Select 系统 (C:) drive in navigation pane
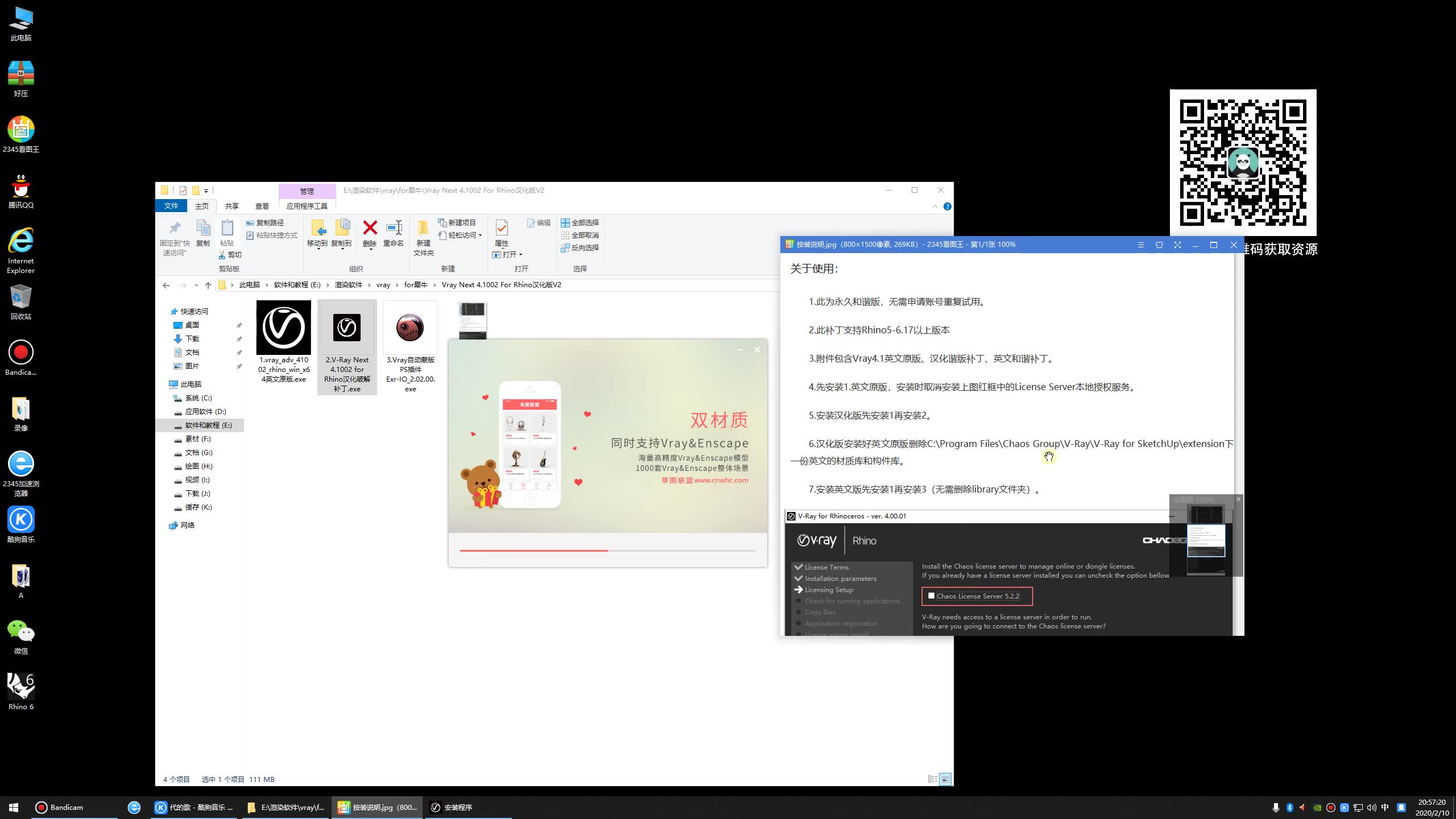 (199, 398)
